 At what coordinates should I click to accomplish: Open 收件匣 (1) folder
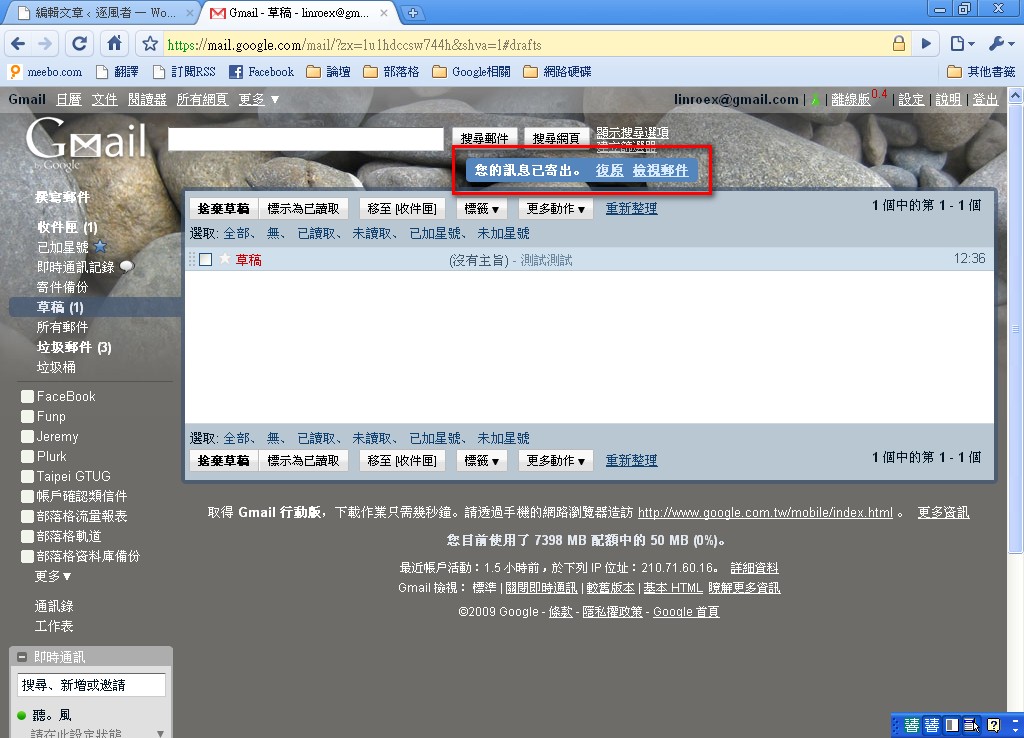[67, 227]
